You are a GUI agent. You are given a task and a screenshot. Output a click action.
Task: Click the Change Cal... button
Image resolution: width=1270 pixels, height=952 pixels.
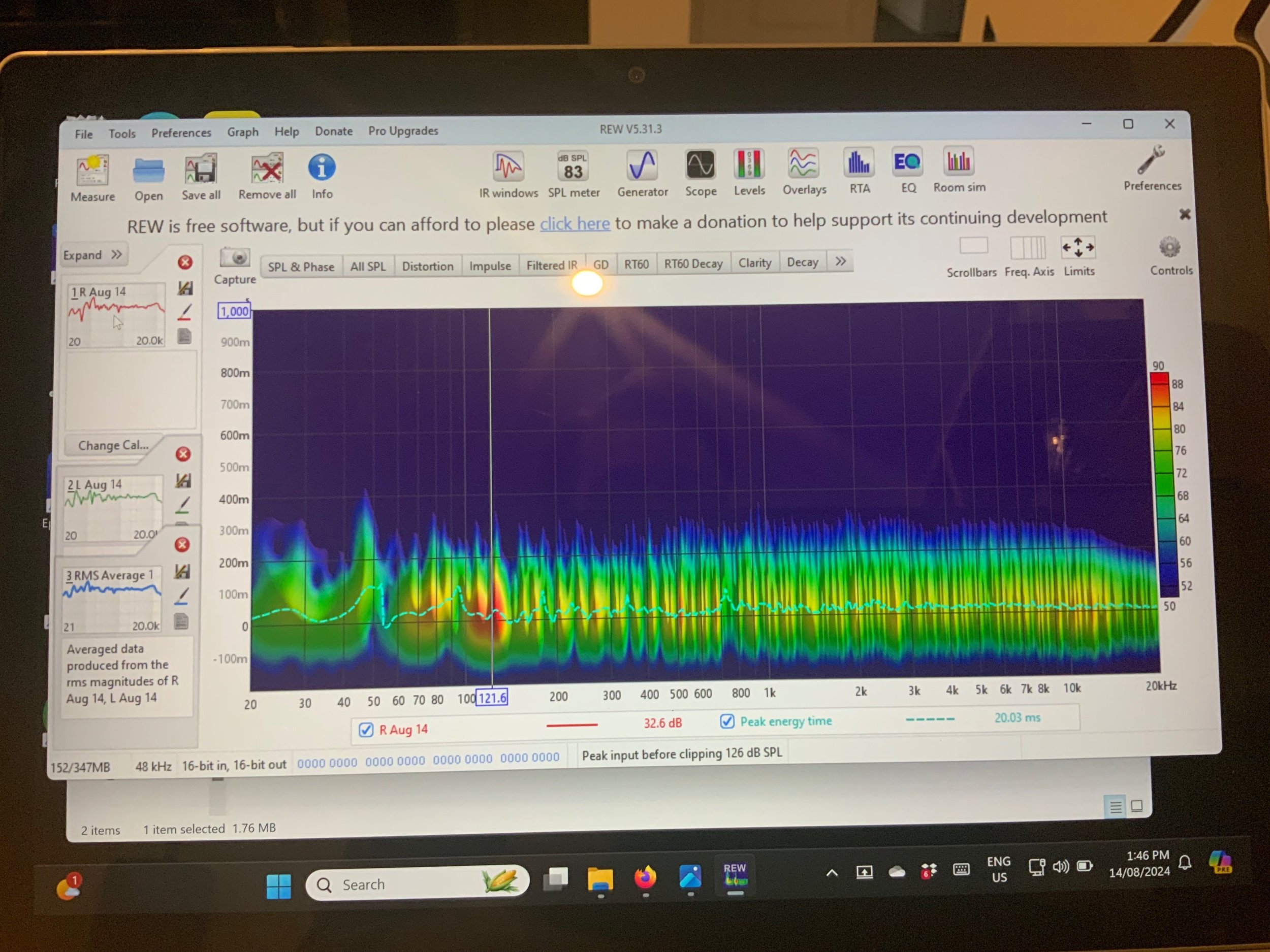pos(113,445)
